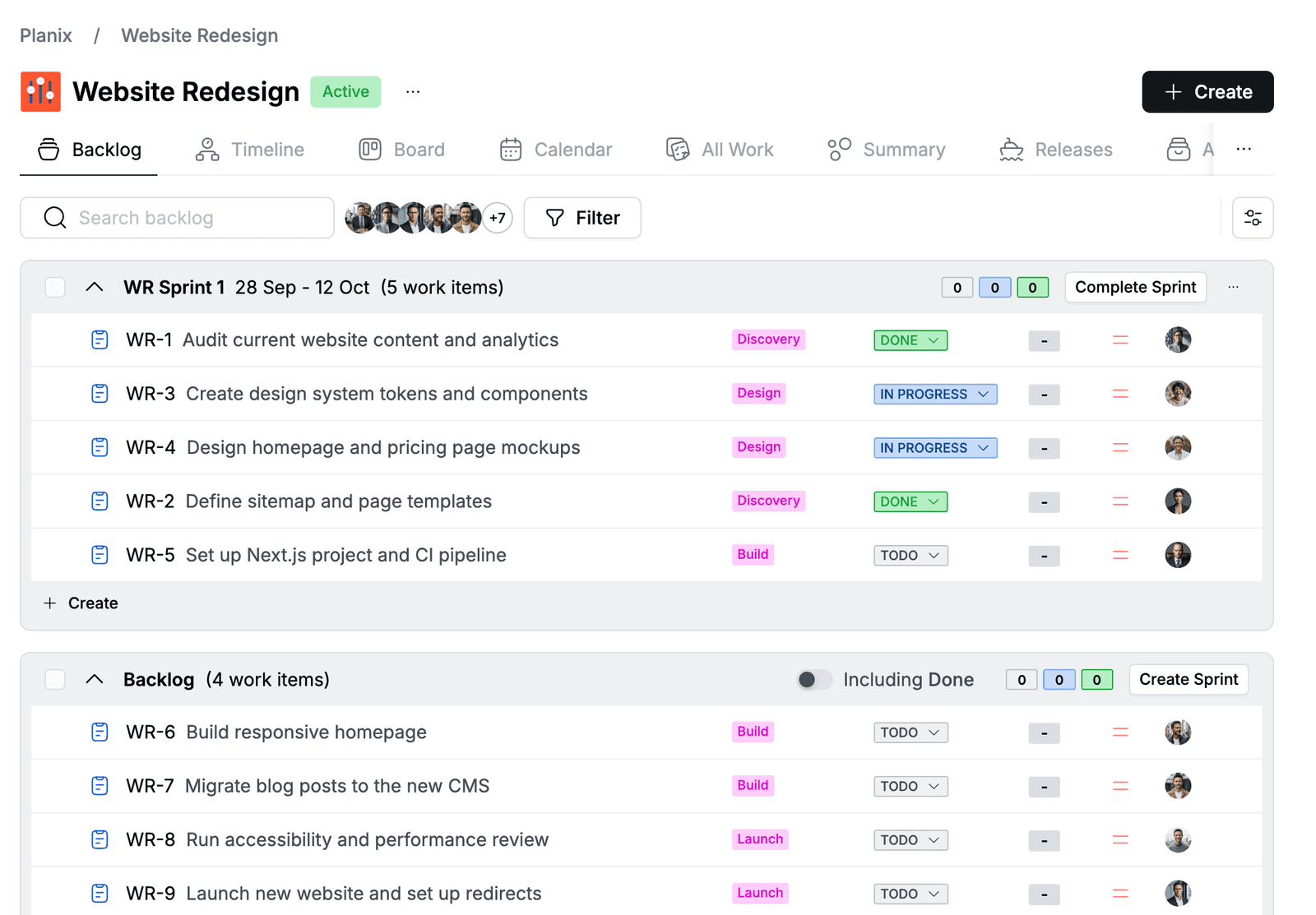Open project options ellipsis beside Active badge
1316x915 pixels.
pos(413,91)
